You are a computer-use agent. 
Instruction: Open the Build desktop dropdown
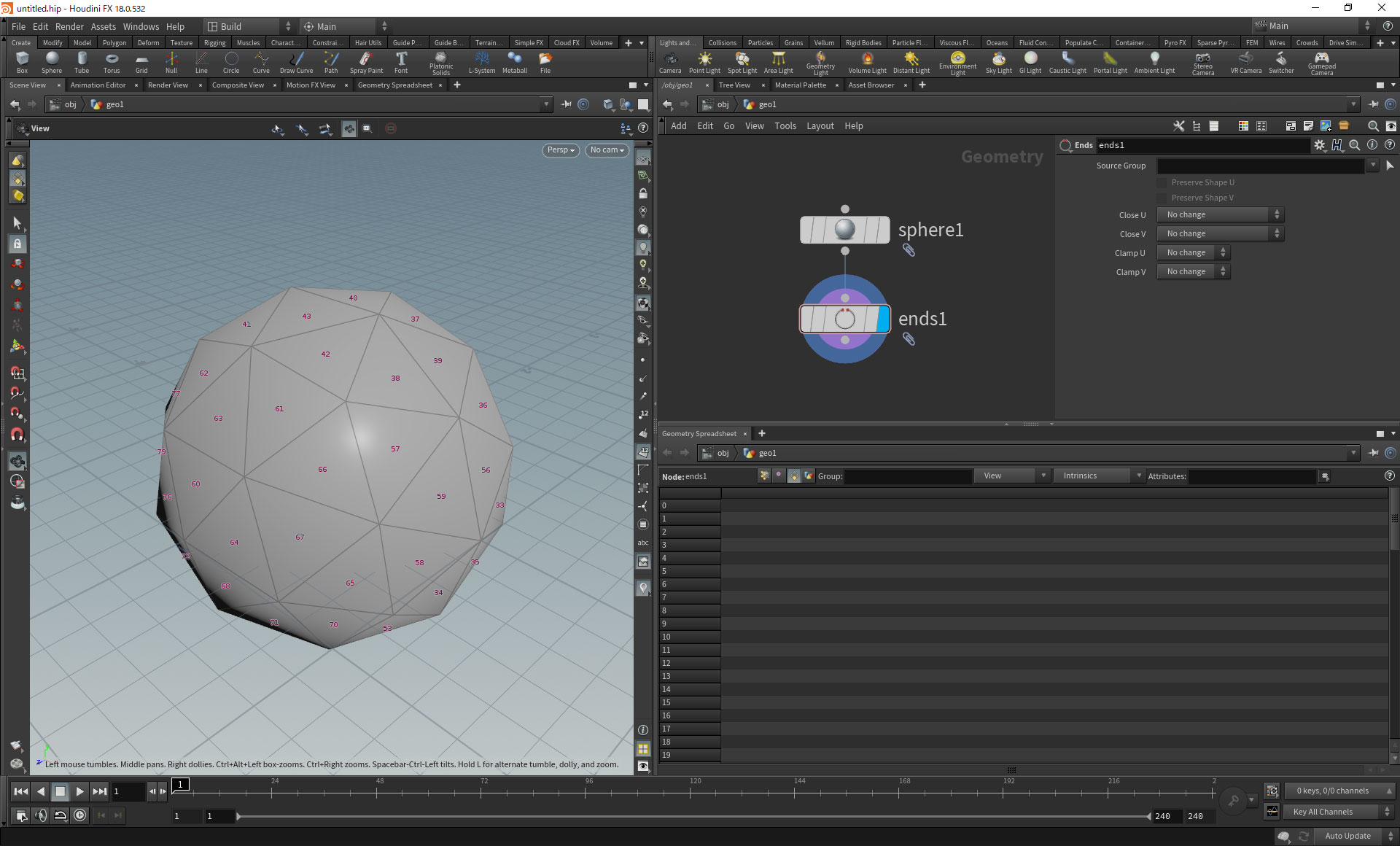click(249, 26)
